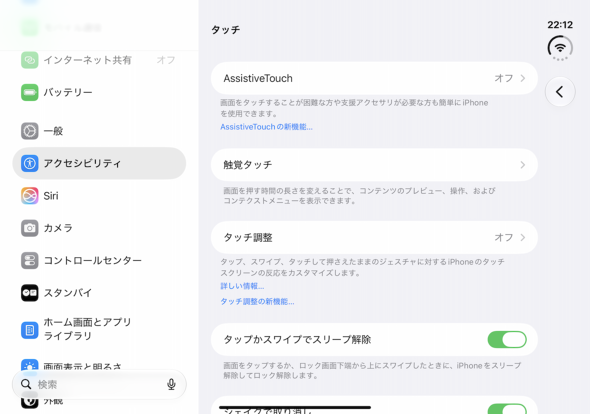590x414 pixels.
Task: Tap タップかスワイプでスリープ解除 label
Action: (297, 339)
